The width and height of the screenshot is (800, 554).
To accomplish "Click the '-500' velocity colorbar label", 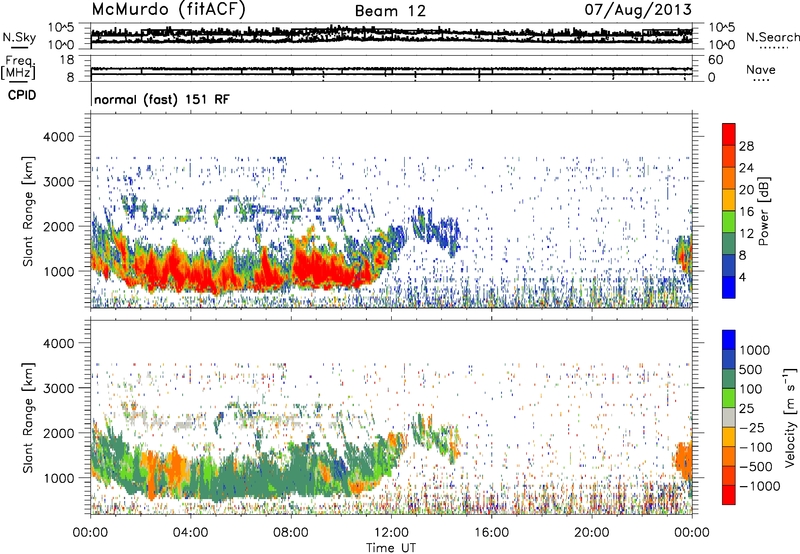I will click(756, 467).
